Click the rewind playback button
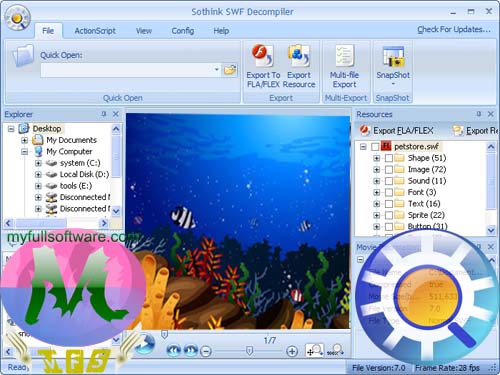The height and width of the screenshot is (375, 500). point(174,350)
